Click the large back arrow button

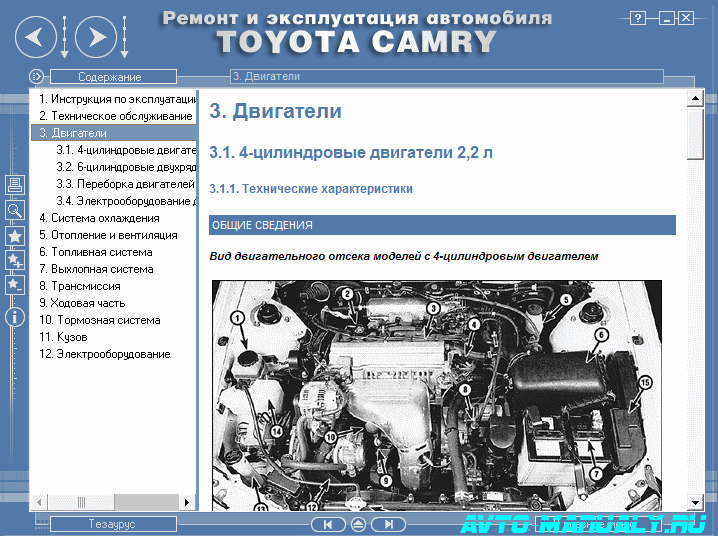[x=36, y=38]
